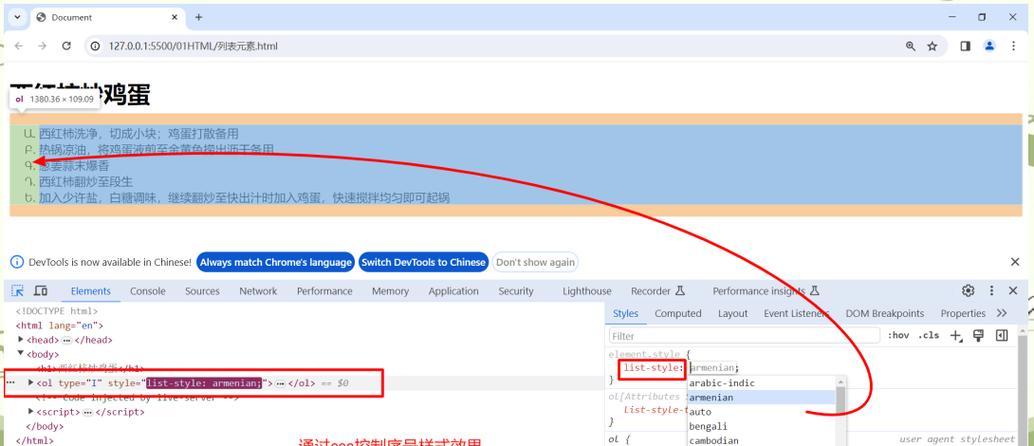Image resolution: width=1034 pixels, height=446 pixels.
Task: Activate the inspect element picker
Action: 18,291
